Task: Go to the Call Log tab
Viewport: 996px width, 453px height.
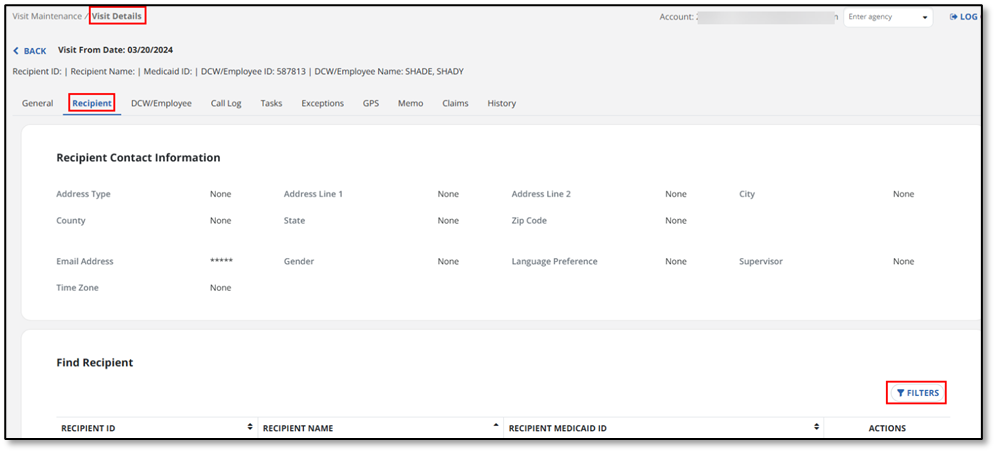Action: point(226,103)
